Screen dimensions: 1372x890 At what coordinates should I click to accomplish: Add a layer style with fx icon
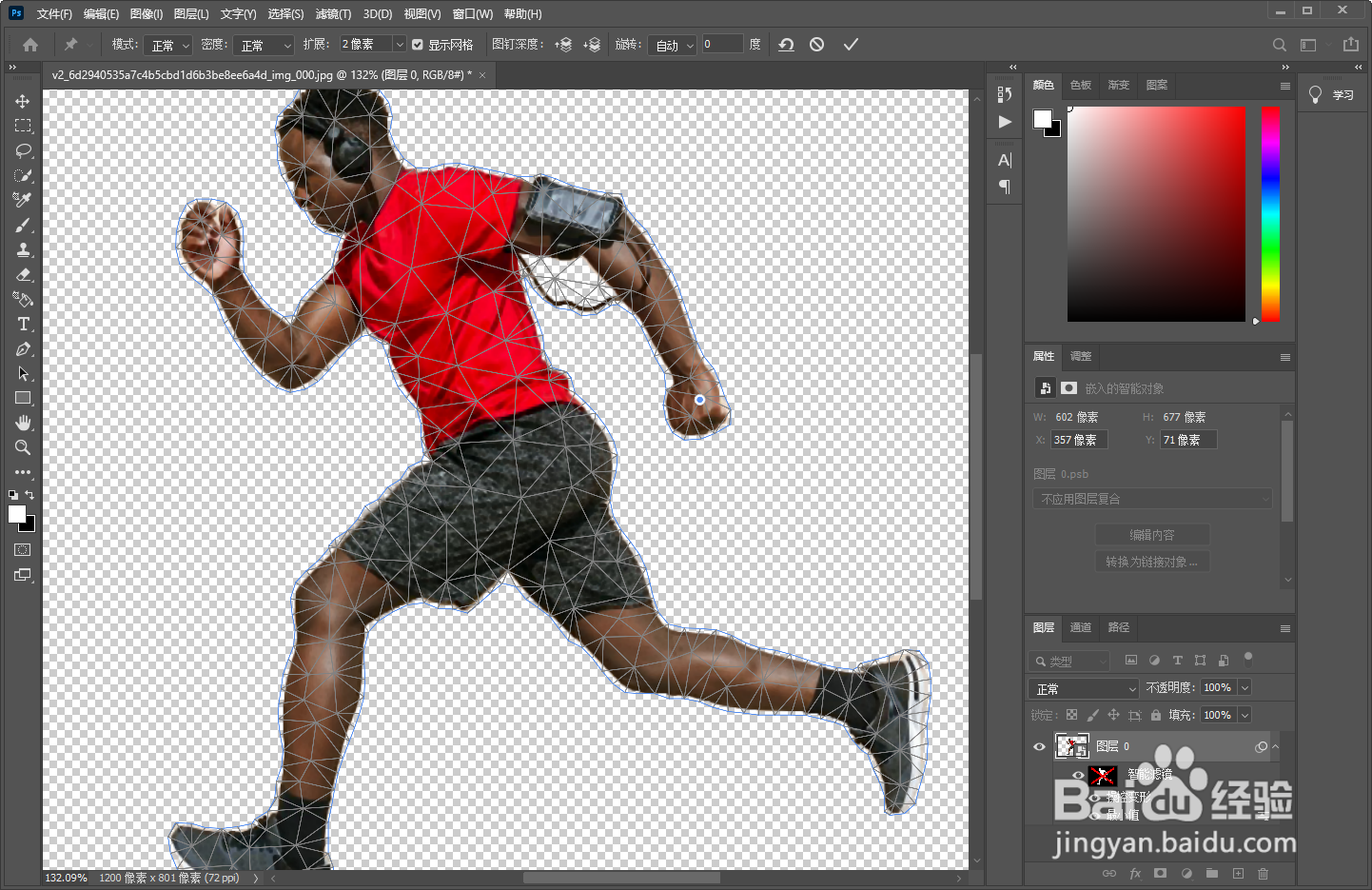pyautogui.click(x=1135, y=873)
